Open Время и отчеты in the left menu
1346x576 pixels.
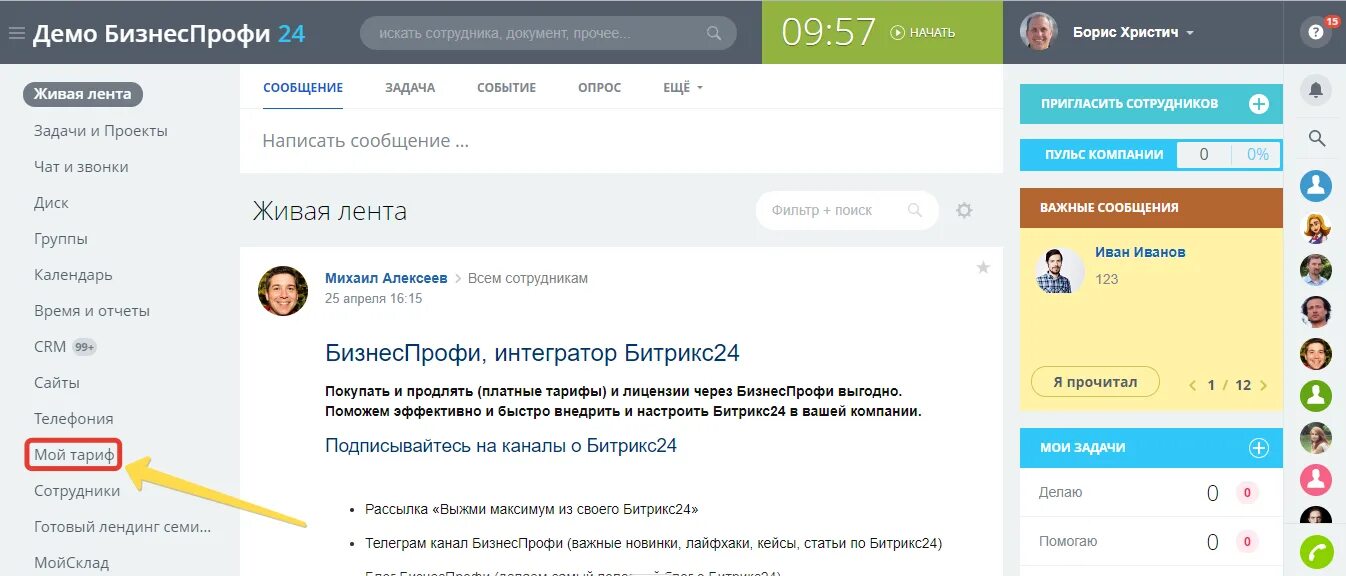(92, 311)
